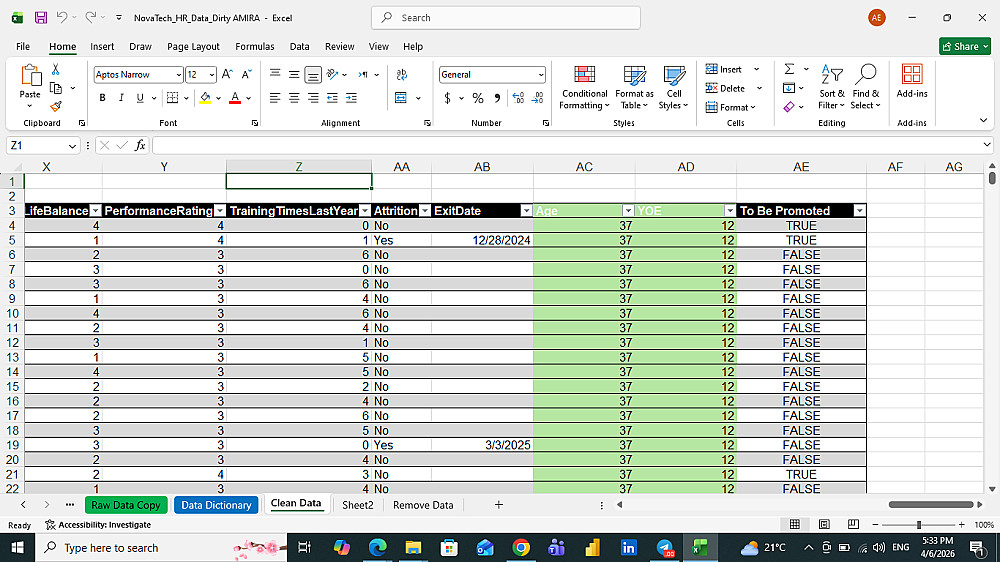Open filter dropdown for To Be Promoted column
The image size is (1000, 562).
860,211
